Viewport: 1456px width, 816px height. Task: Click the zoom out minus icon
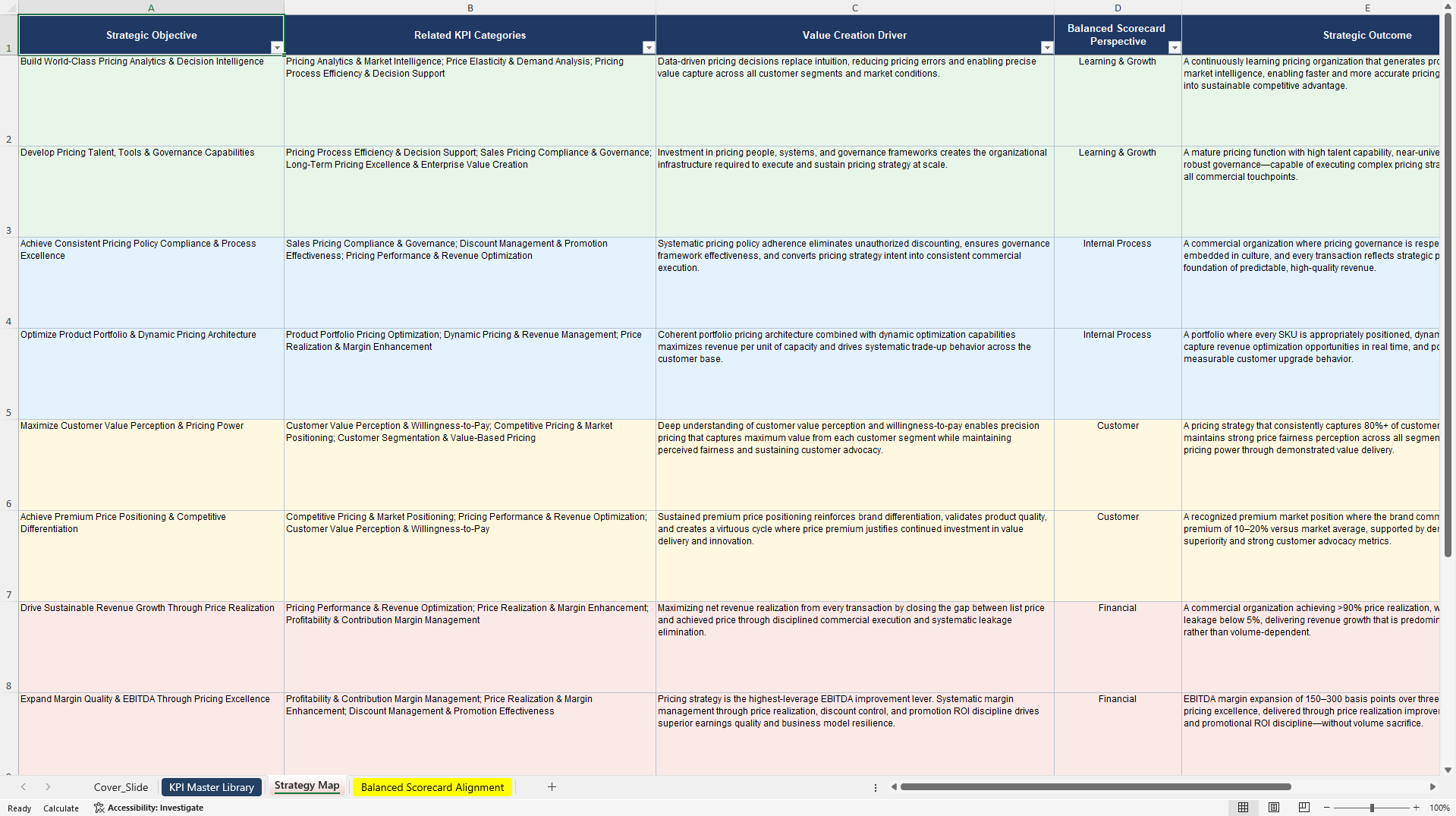pos(1327,808)
